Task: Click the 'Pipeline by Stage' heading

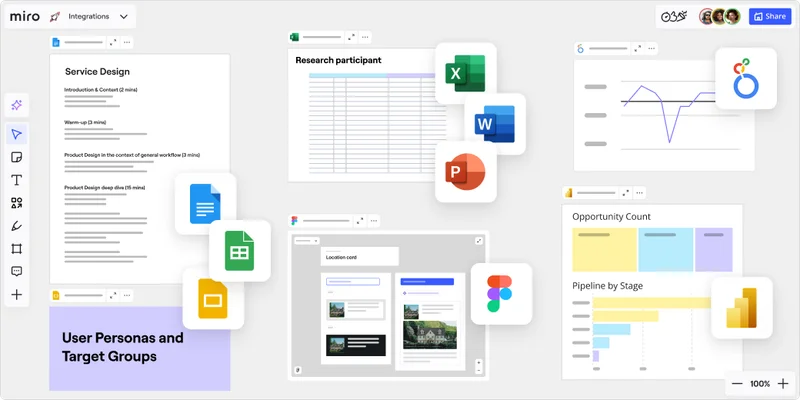Action: (607, 286)
